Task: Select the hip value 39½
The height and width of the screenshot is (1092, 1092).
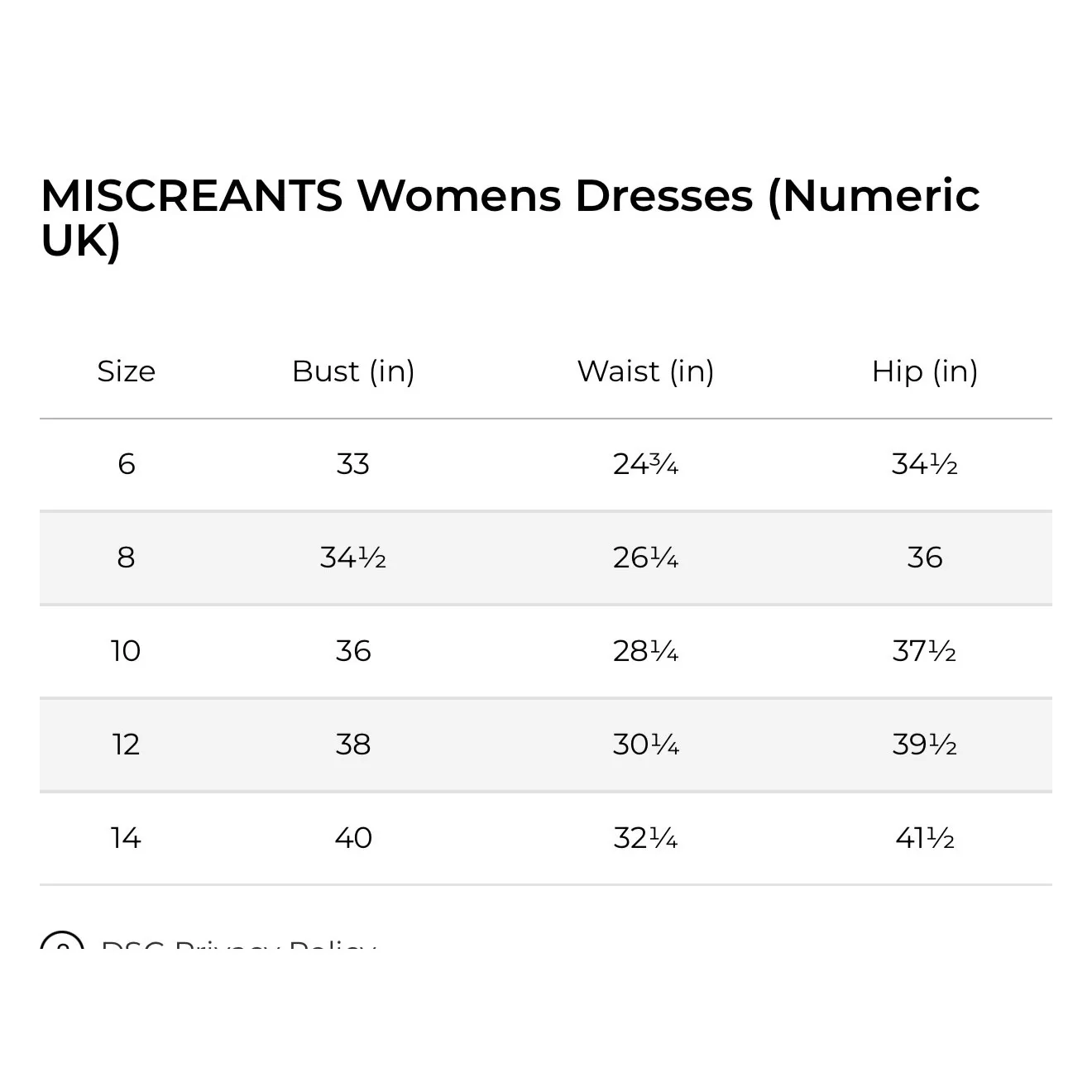Action: pos(924,745)
